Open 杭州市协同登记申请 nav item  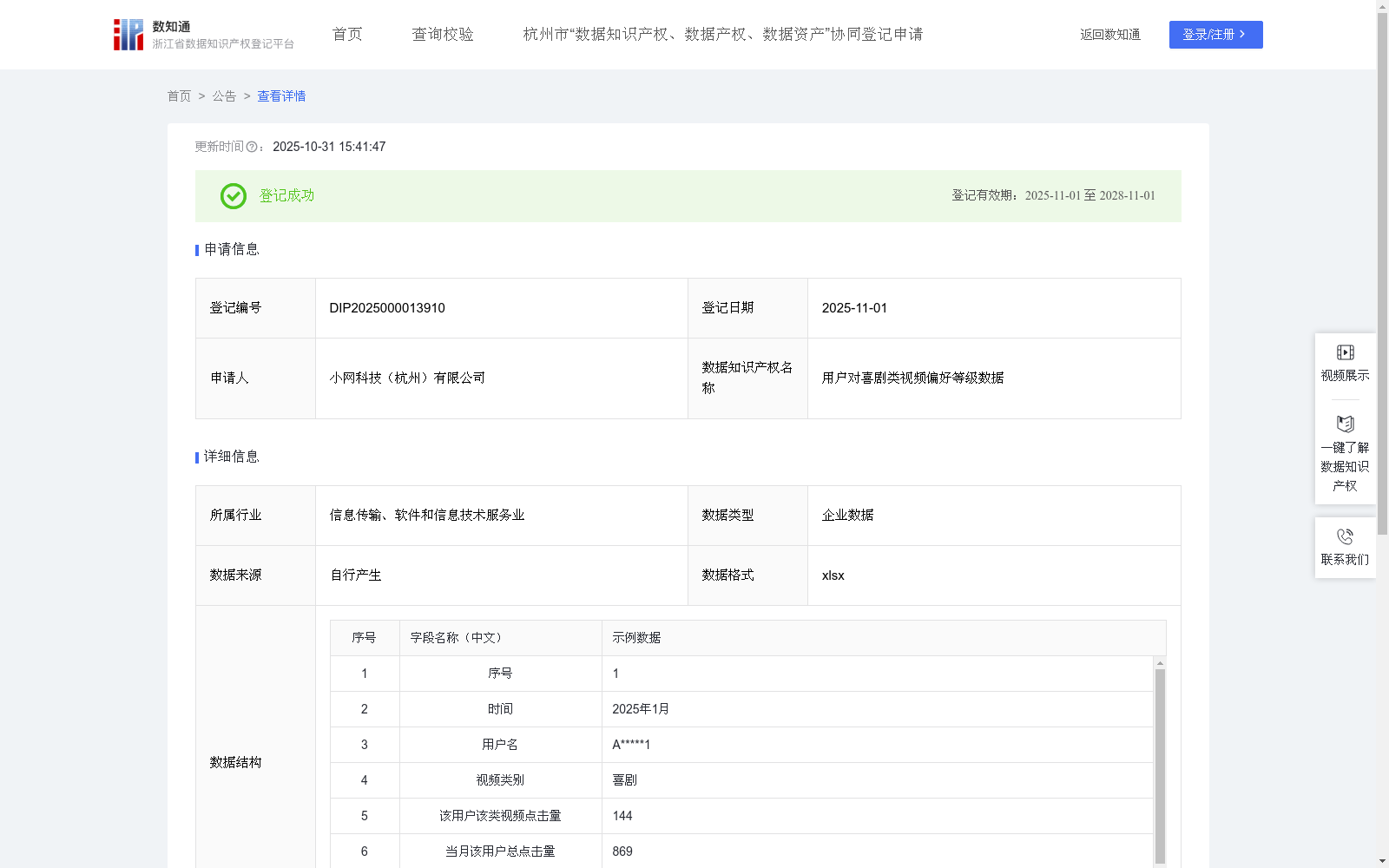723,35
